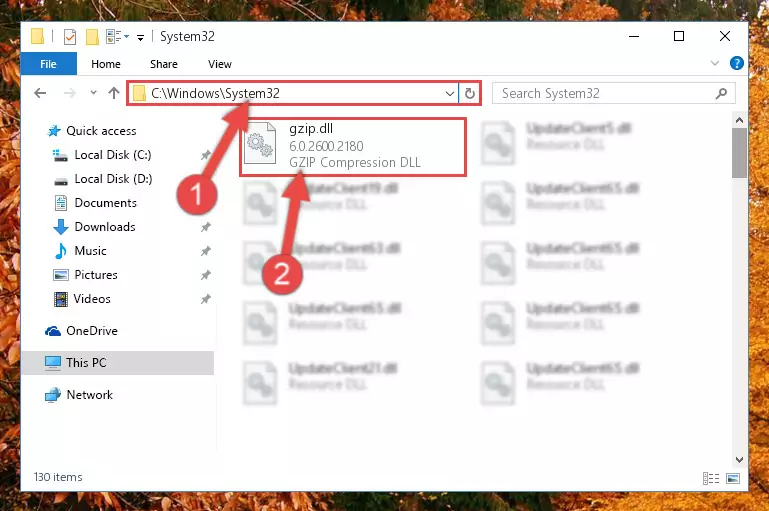The width and height of the screenshot is (769, 511).
Task: Click the gzip.dll gear file icon
Action: click(260, 144)
